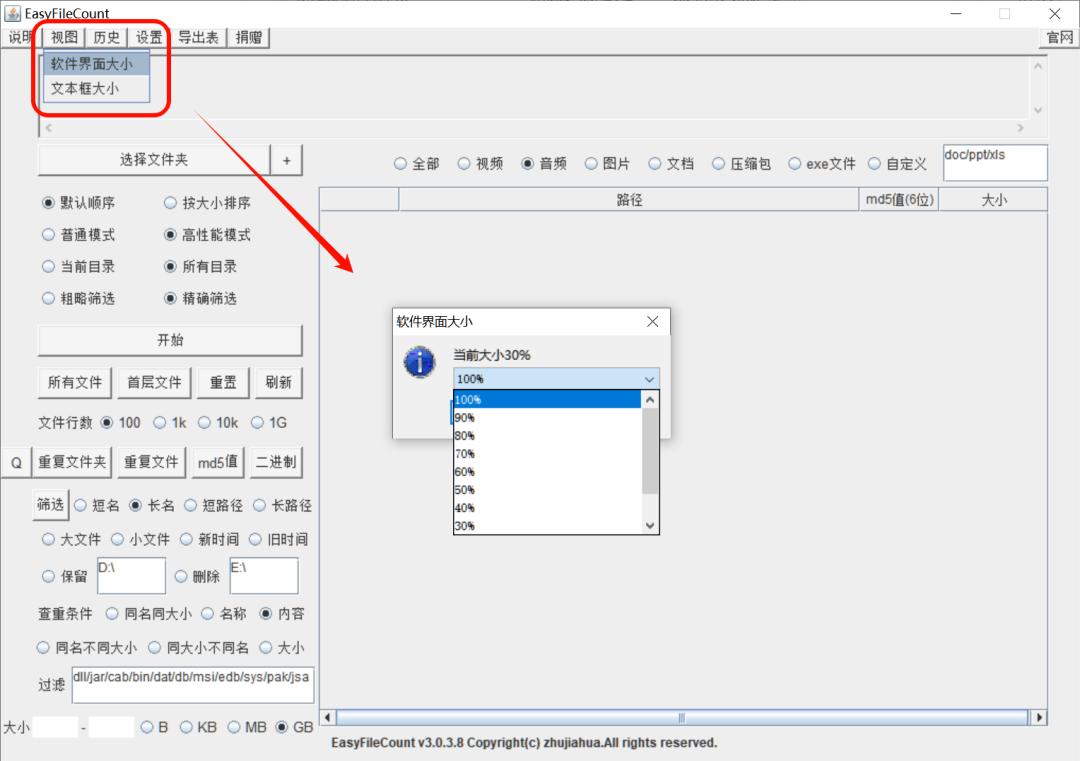Choose 软件界面大小 menu entry
Viewport: 1080px width, 761px height.
[96, 64]
